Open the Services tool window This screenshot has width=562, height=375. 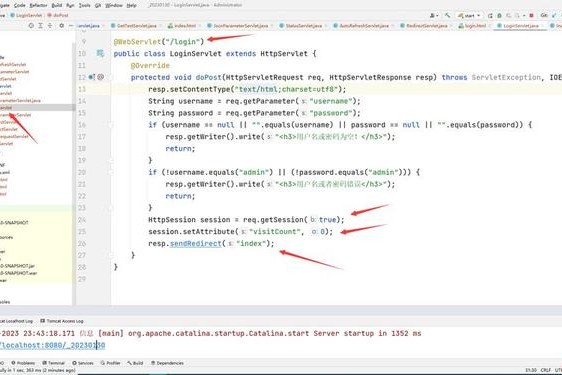click(82, 363)
